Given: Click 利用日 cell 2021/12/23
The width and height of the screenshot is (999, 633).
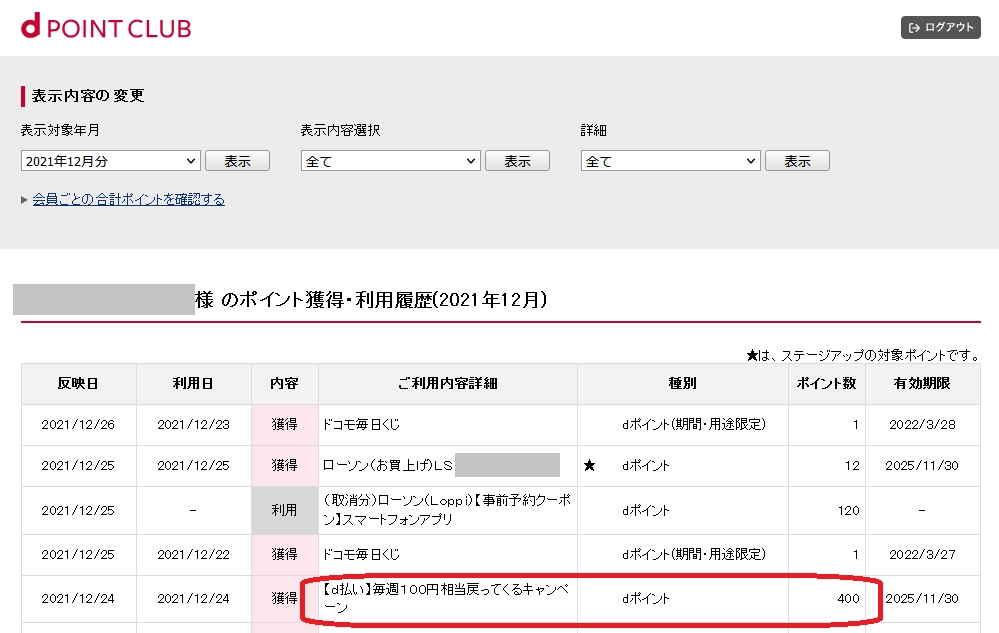Looking at the screenshot, I should pos(193,425).
